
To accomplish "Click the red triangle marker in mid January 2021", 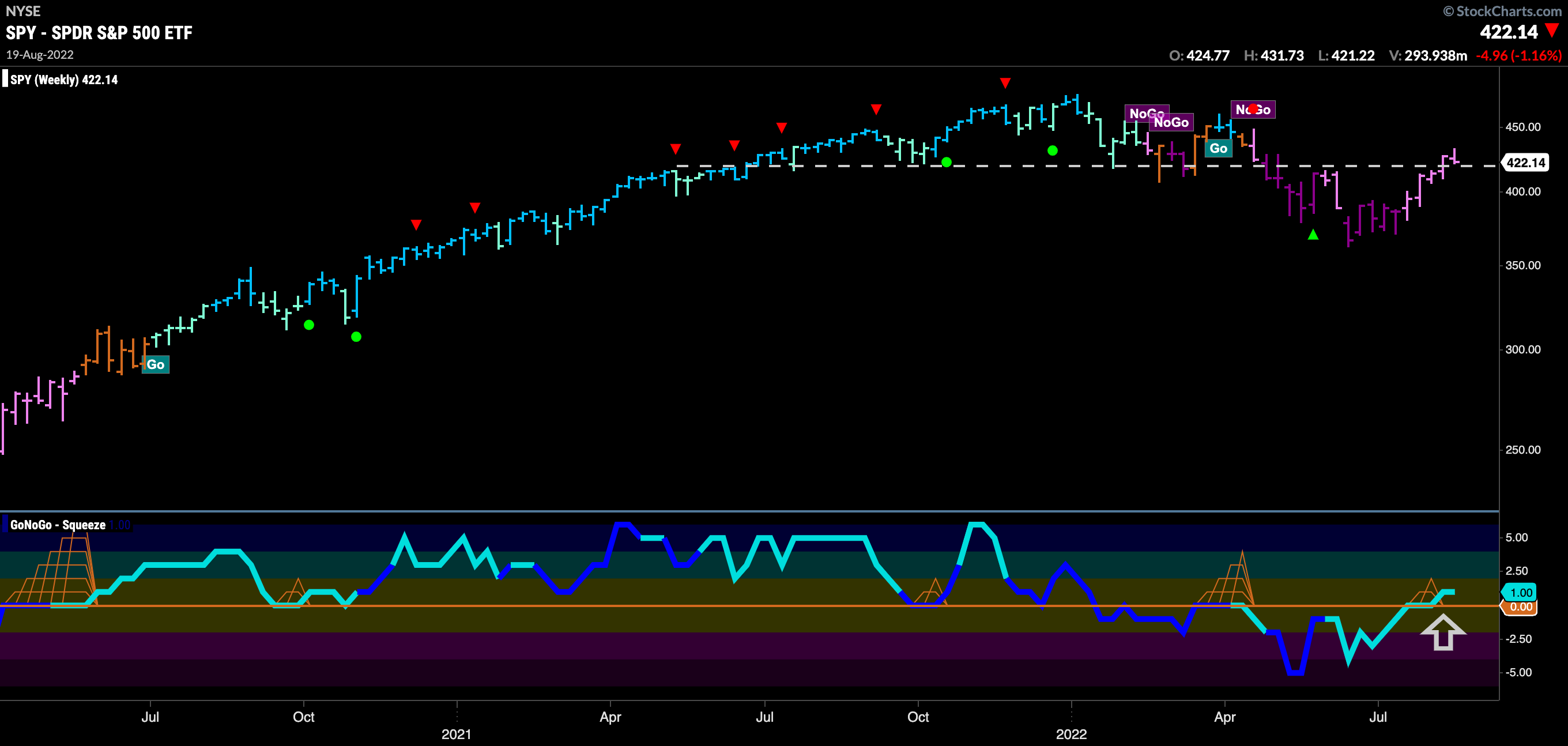I will (475, 208).
